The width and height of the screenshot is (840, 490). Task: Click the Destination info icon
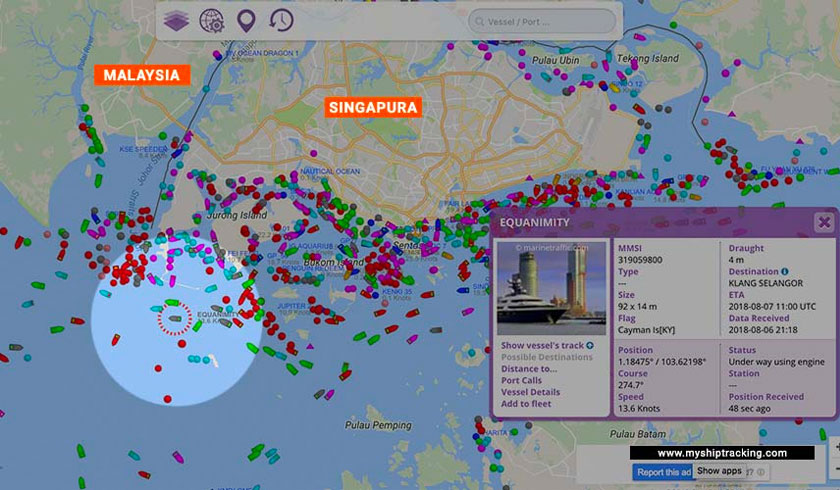tap(784, 271)
